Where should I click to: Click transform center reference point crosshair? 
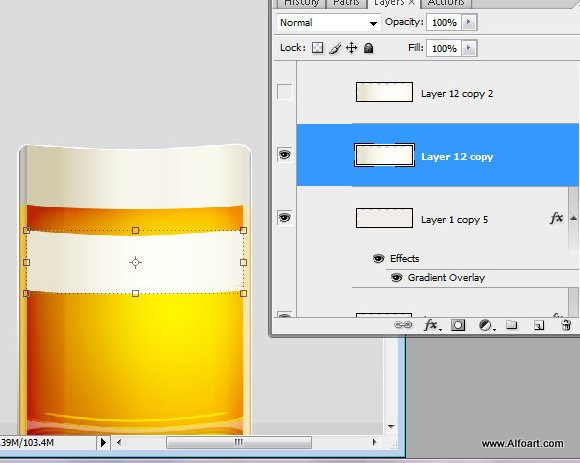135,263
